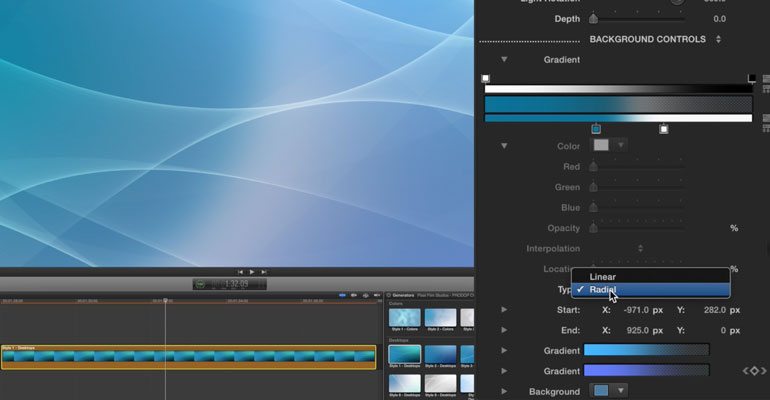Toggle the solo headphones icon above timeline
Viewport: 770px width, 400px height.
click(365, 295)
